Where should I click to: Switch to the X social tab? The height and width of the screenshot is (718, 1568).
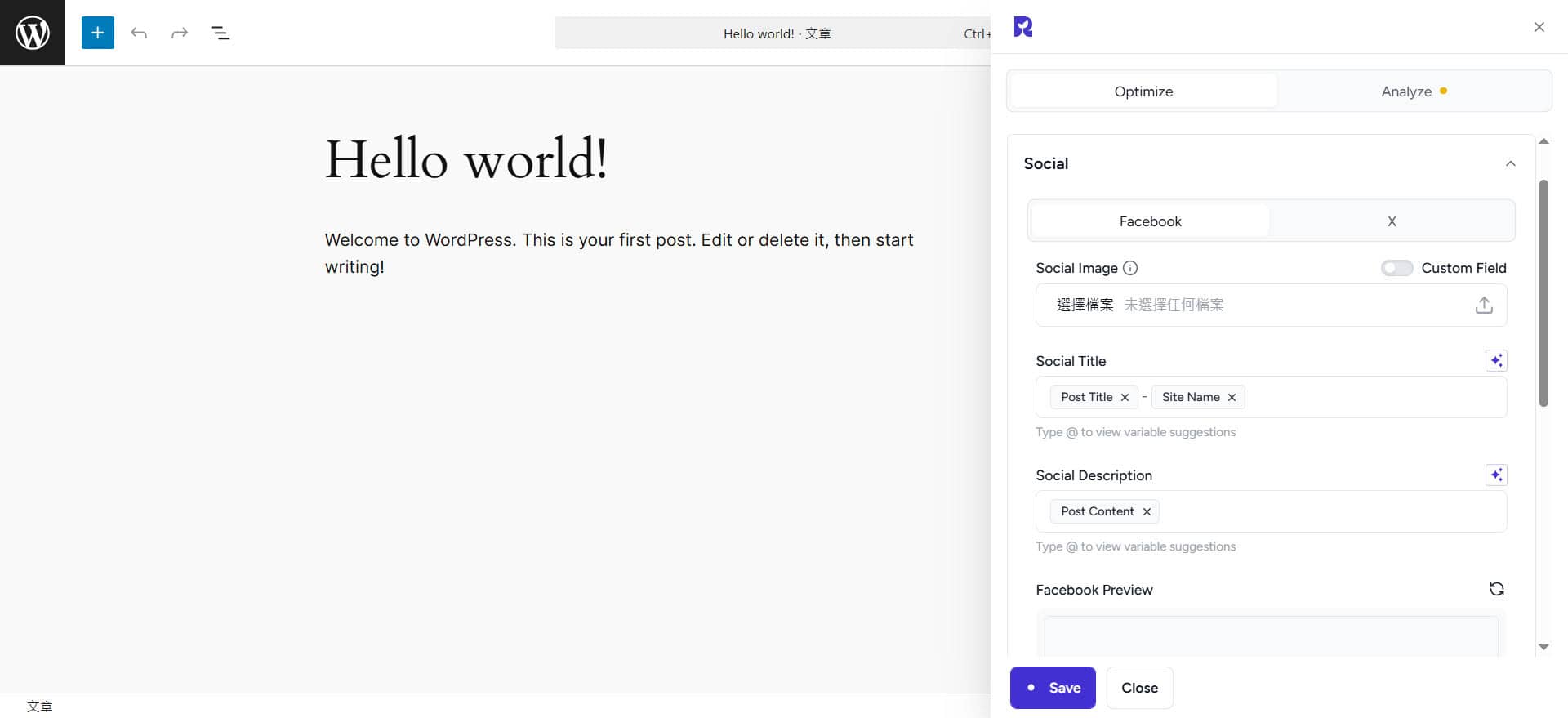1392,221
